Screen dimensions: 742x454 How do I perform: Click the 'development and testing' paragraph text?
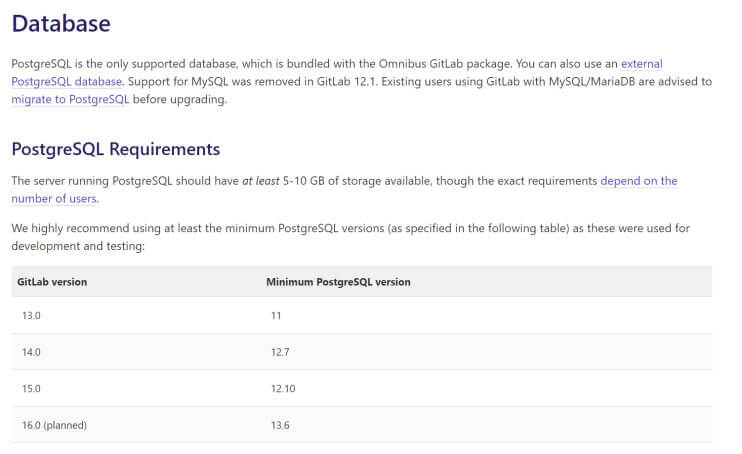click(78, 246)
